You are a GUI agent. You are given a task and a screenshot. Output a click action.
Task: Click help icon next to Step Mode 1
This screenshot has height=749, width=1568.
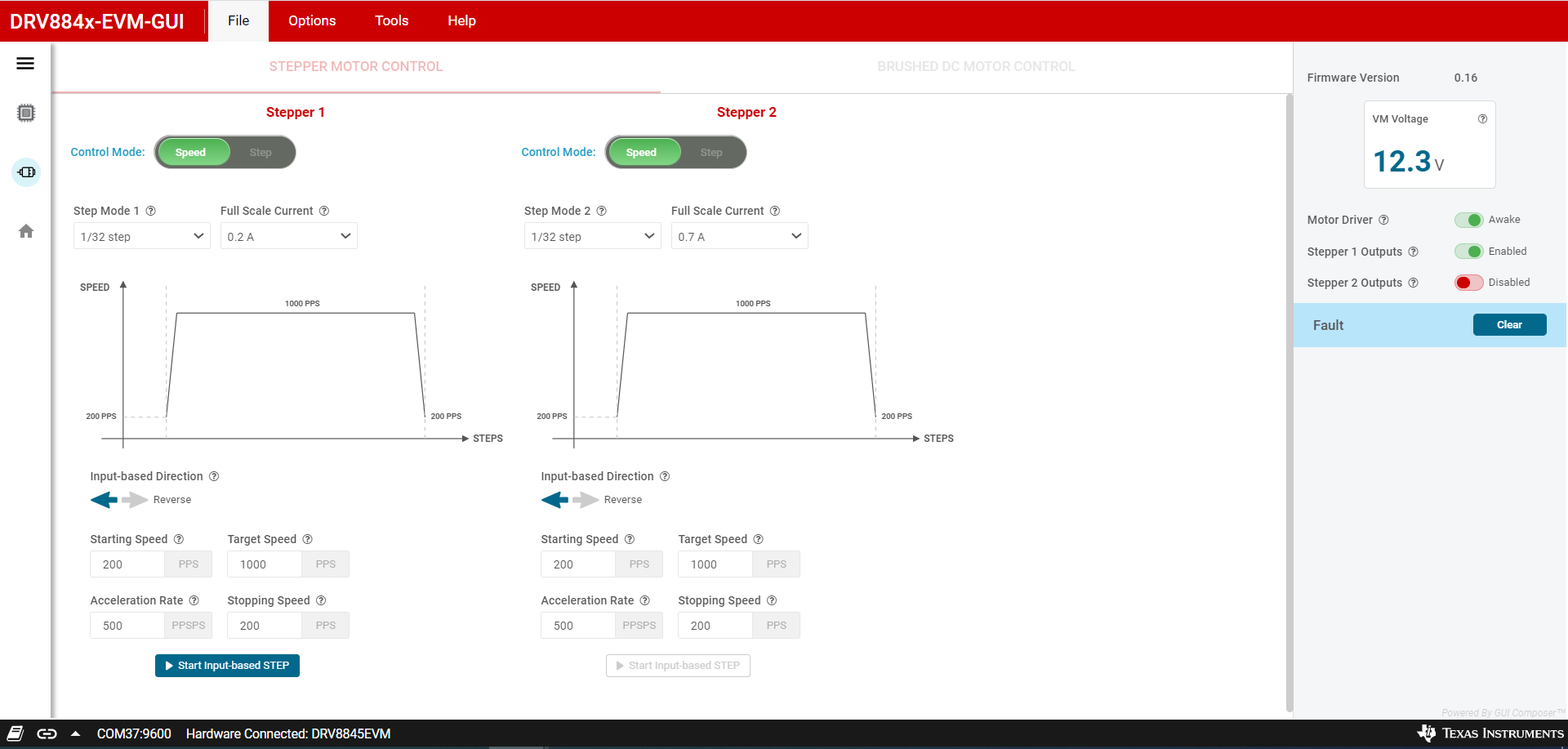click(150, 211)
